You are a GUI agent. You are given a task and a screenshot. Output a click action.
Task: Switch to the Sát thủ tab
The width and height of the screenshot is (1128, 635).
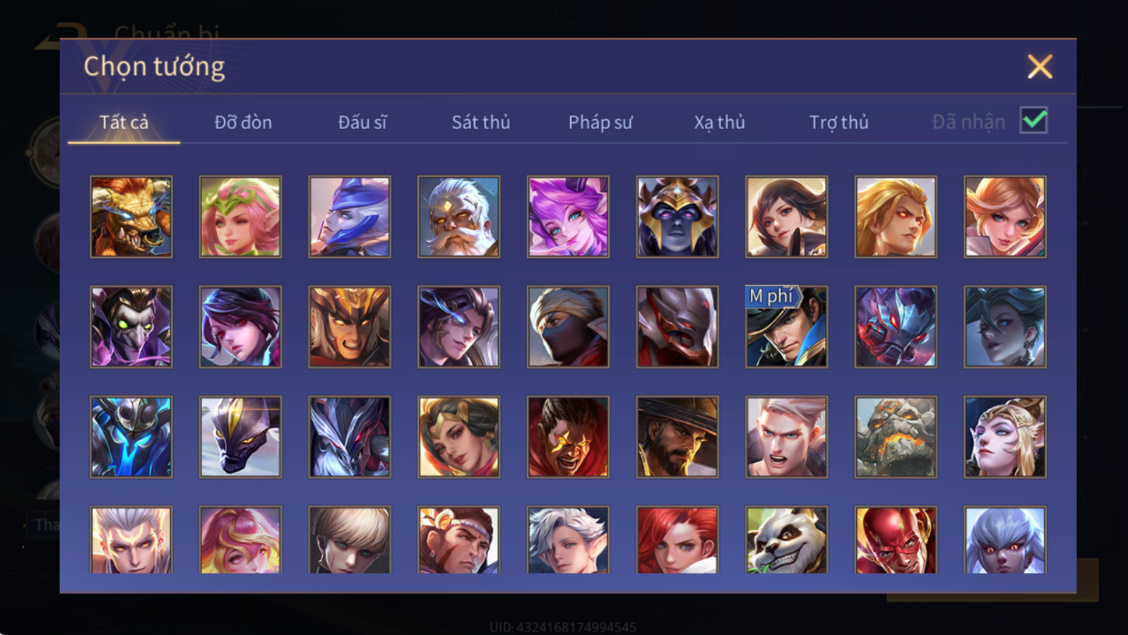[x=481, y=122]
